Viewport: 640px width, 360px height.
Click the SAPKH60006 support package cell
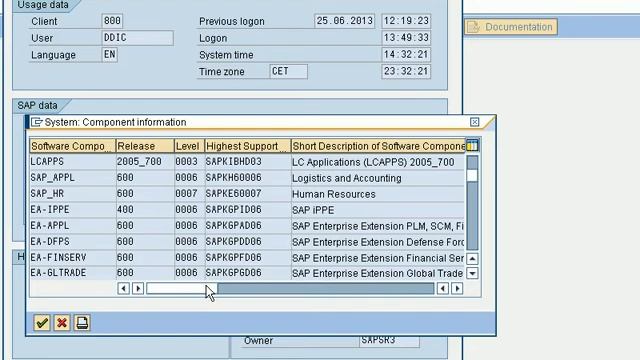pyautogui.click(x=248, y=178)
